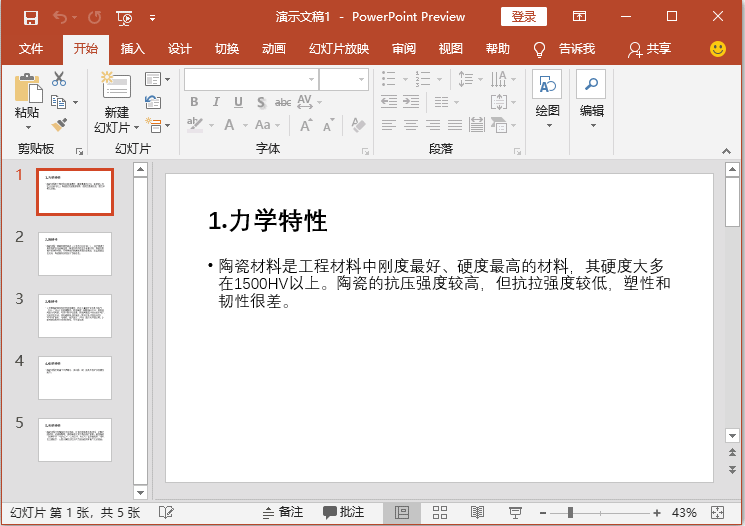Screen dimensions: 745x526
Task: Switch to Reading view in status bar
Action: click(x=478, y=512)
